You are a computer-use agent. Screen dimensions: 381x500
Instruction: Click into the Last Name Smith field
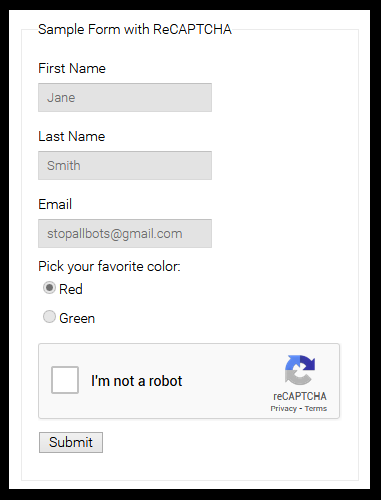click(x=125, y=165)
